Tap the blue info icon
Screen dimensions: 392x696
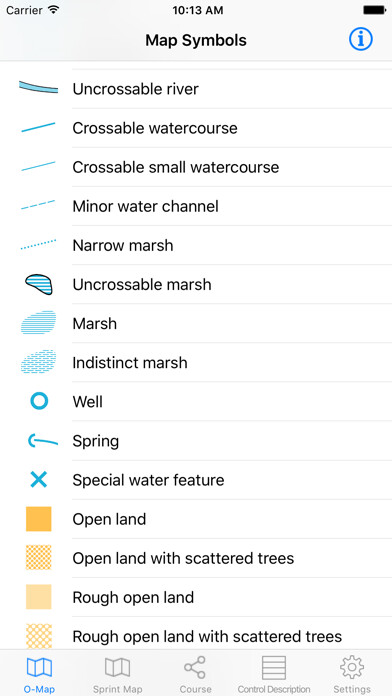(360, 40)
